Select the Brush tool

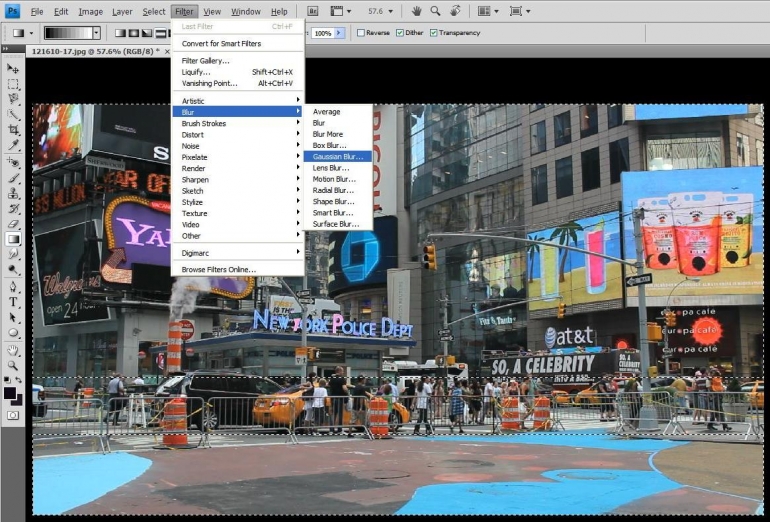13,178
